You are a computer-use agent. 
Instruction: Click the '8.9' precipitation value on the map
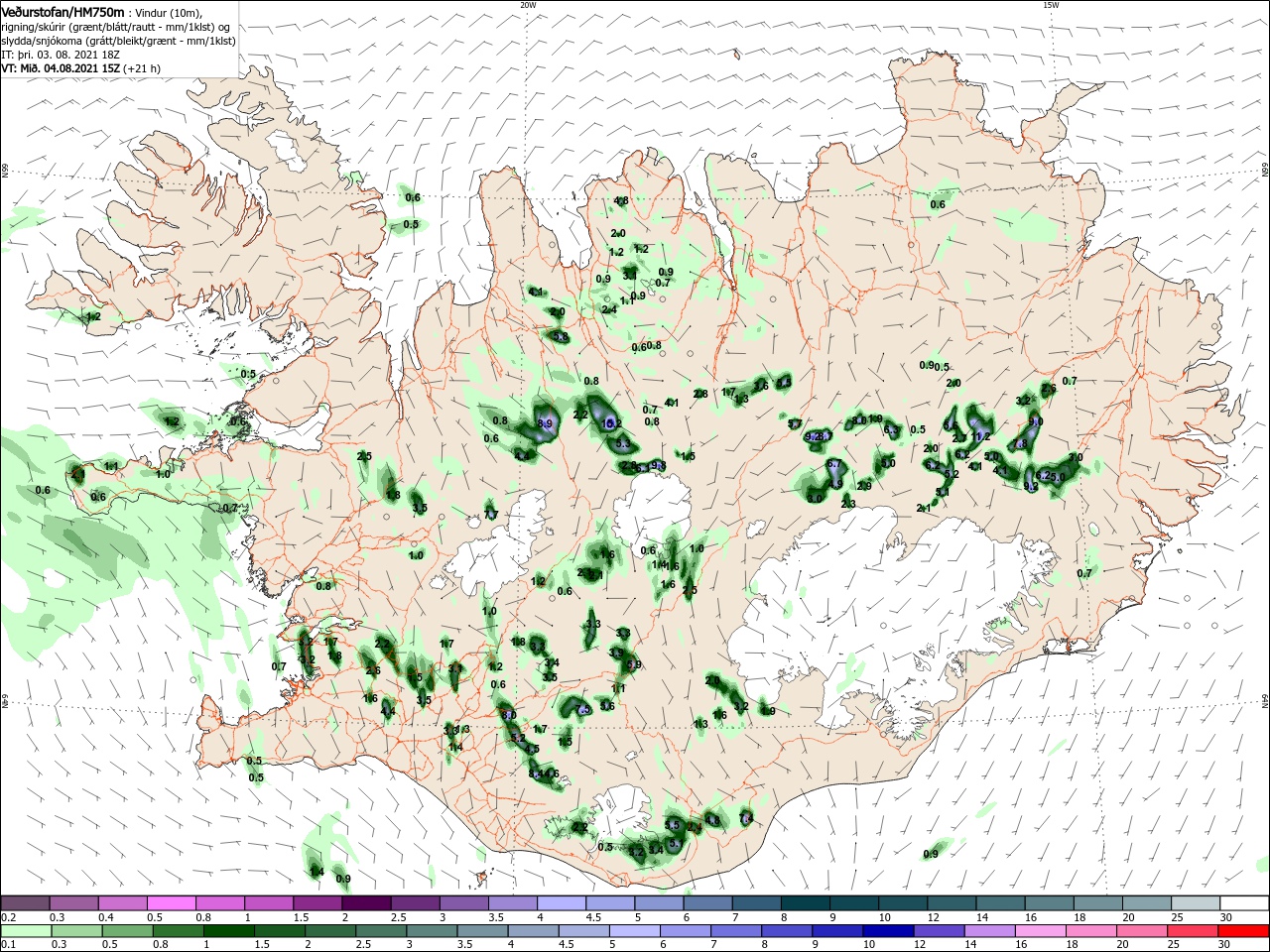pos(545,423)
